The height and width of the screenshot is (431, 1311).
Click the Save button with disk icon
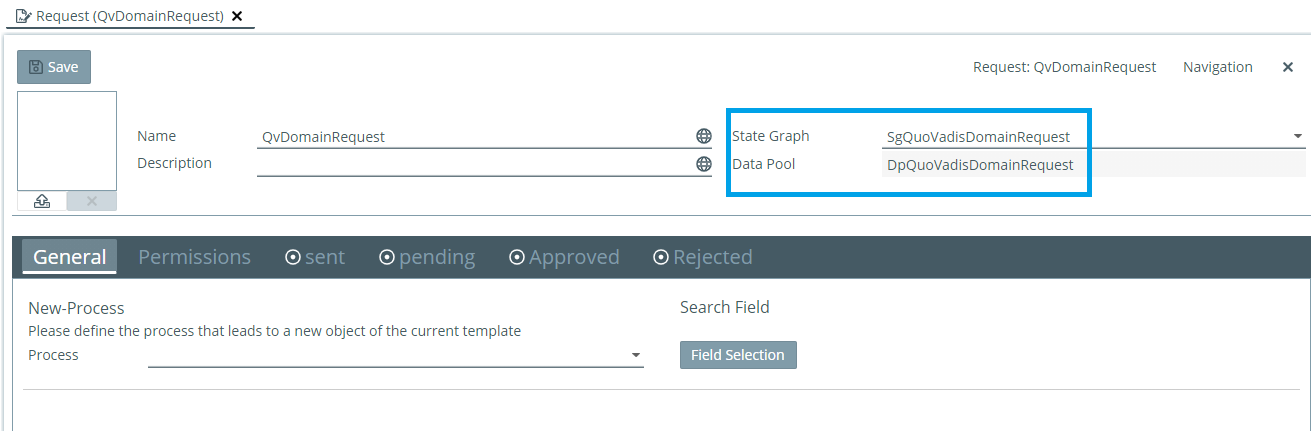(x=54, y=67)
